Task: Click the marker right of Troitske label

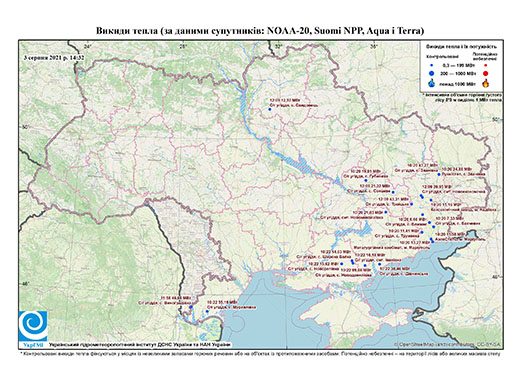Action: click(x=412, y=204)
